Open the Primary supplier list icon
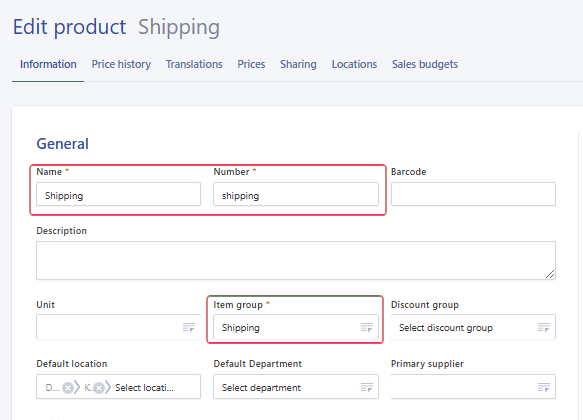Viewport: 583px width, 420px height. coord(544,387)
